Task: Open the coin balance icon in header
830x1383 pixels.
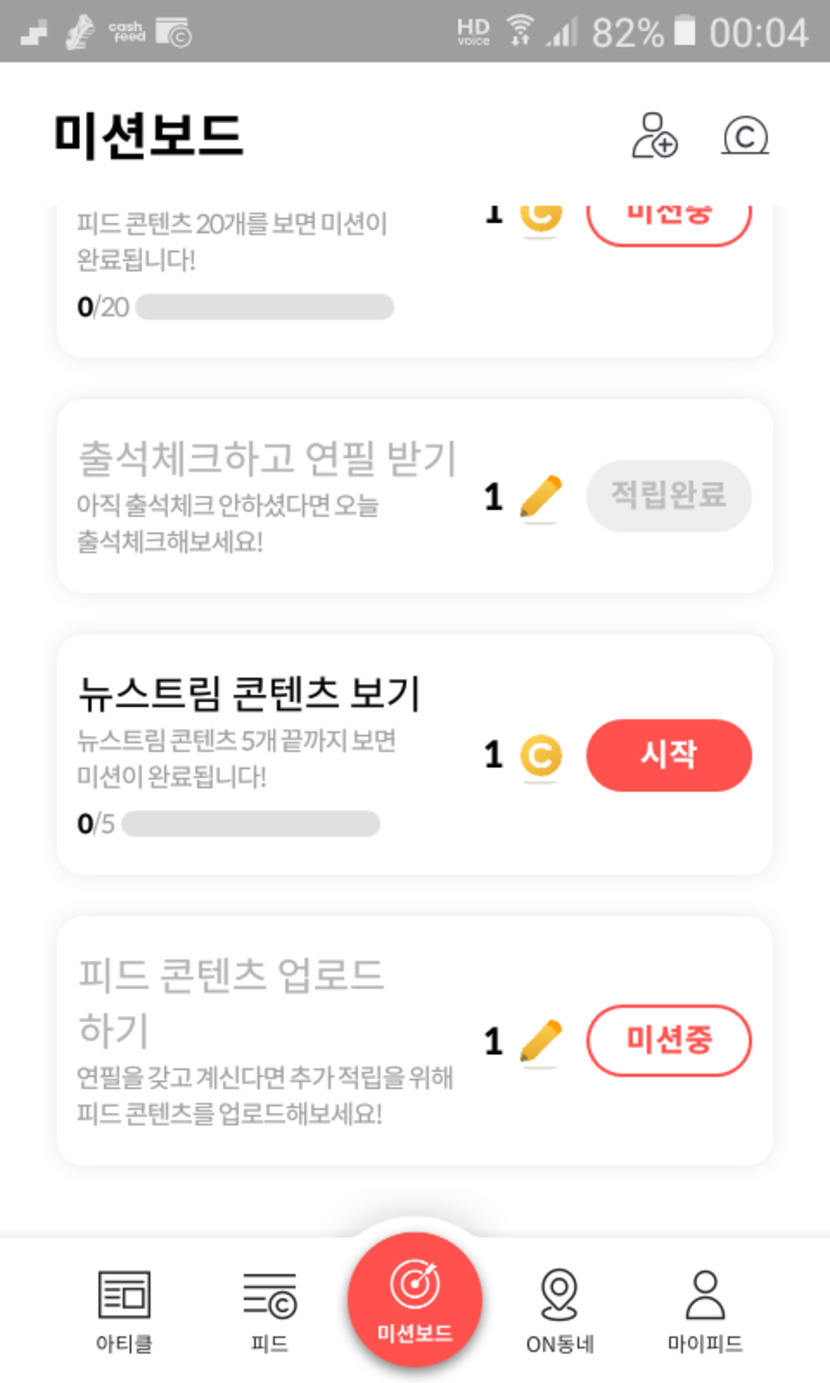Action: click(744, 136)
